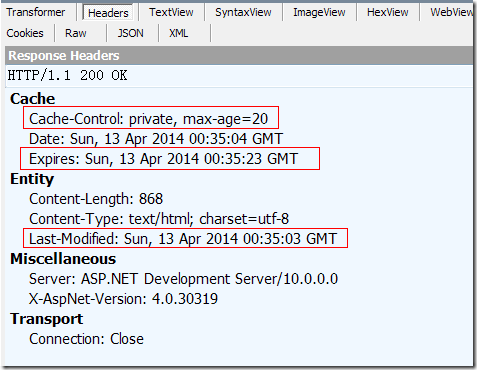Select the Raw tab
The width and height of the screenshot is (477, 370).
tap(76, 33)
